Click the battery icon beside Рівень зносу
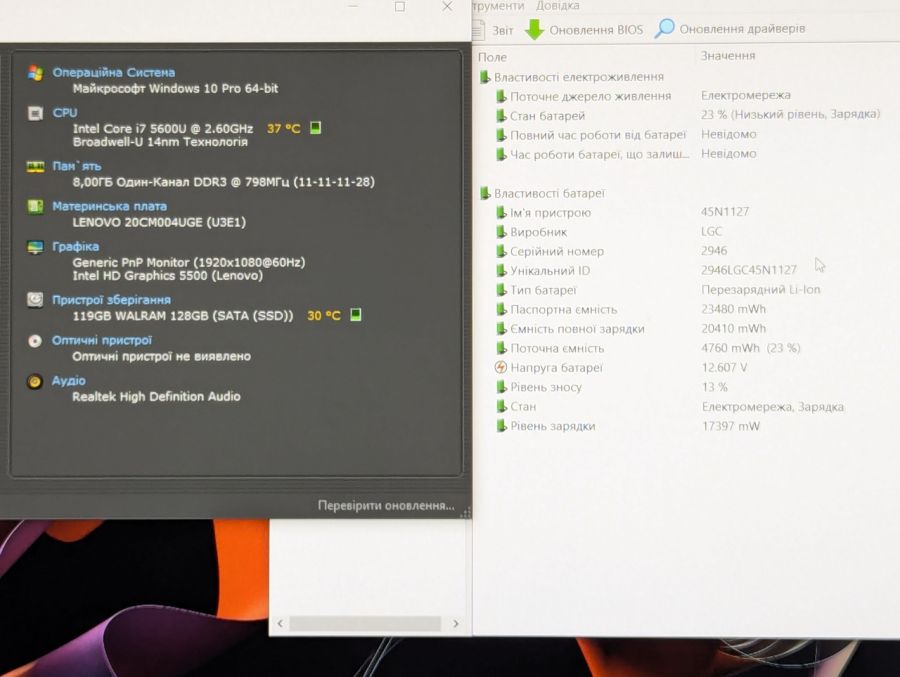This screenshot has width=900, height=677. coord(501,387)
